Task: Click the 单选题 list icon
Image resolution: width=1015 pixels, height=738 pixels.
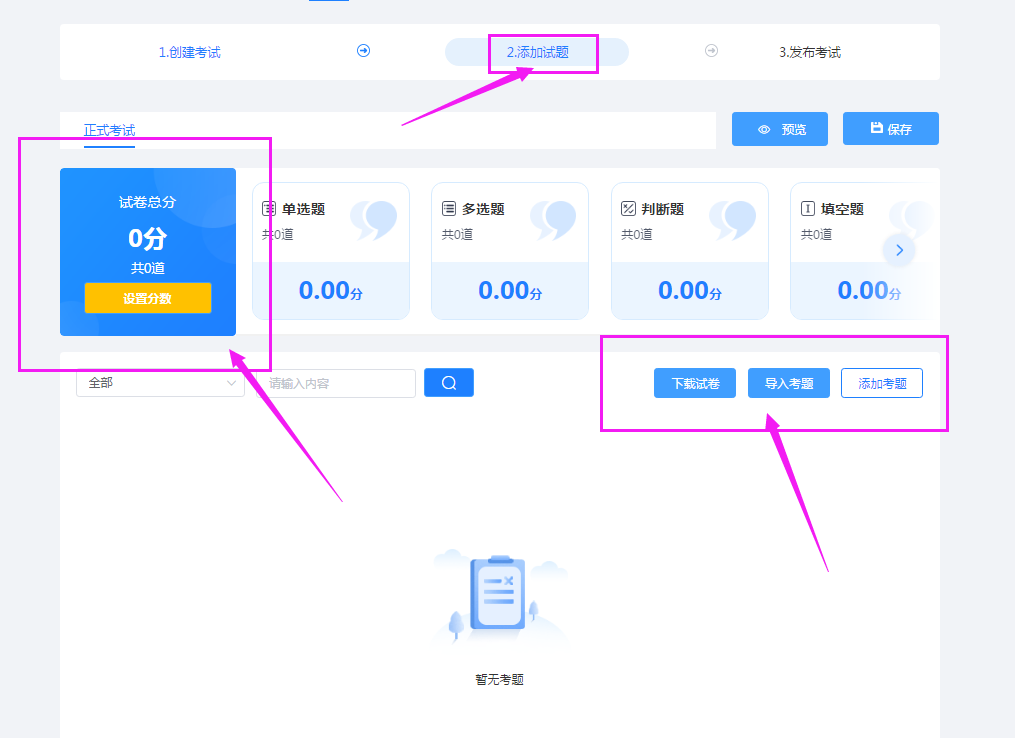Action: 269,208
